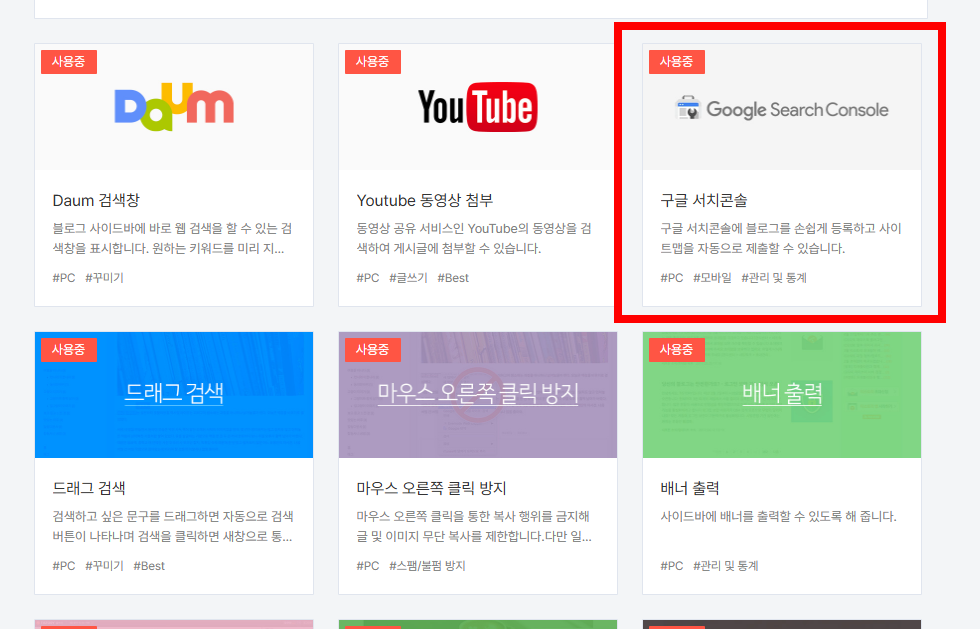Screen dimensions: 980x629
Task: Select #관리 및 통계 tag on 구글 서치콘솔 card
Action: click(x=774, y=278)
